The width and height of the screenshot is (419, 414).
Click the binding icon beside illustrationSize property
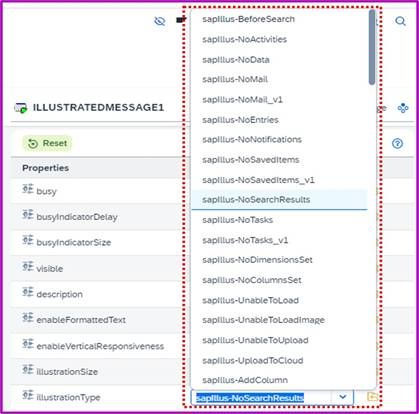[x=28, y=369]
